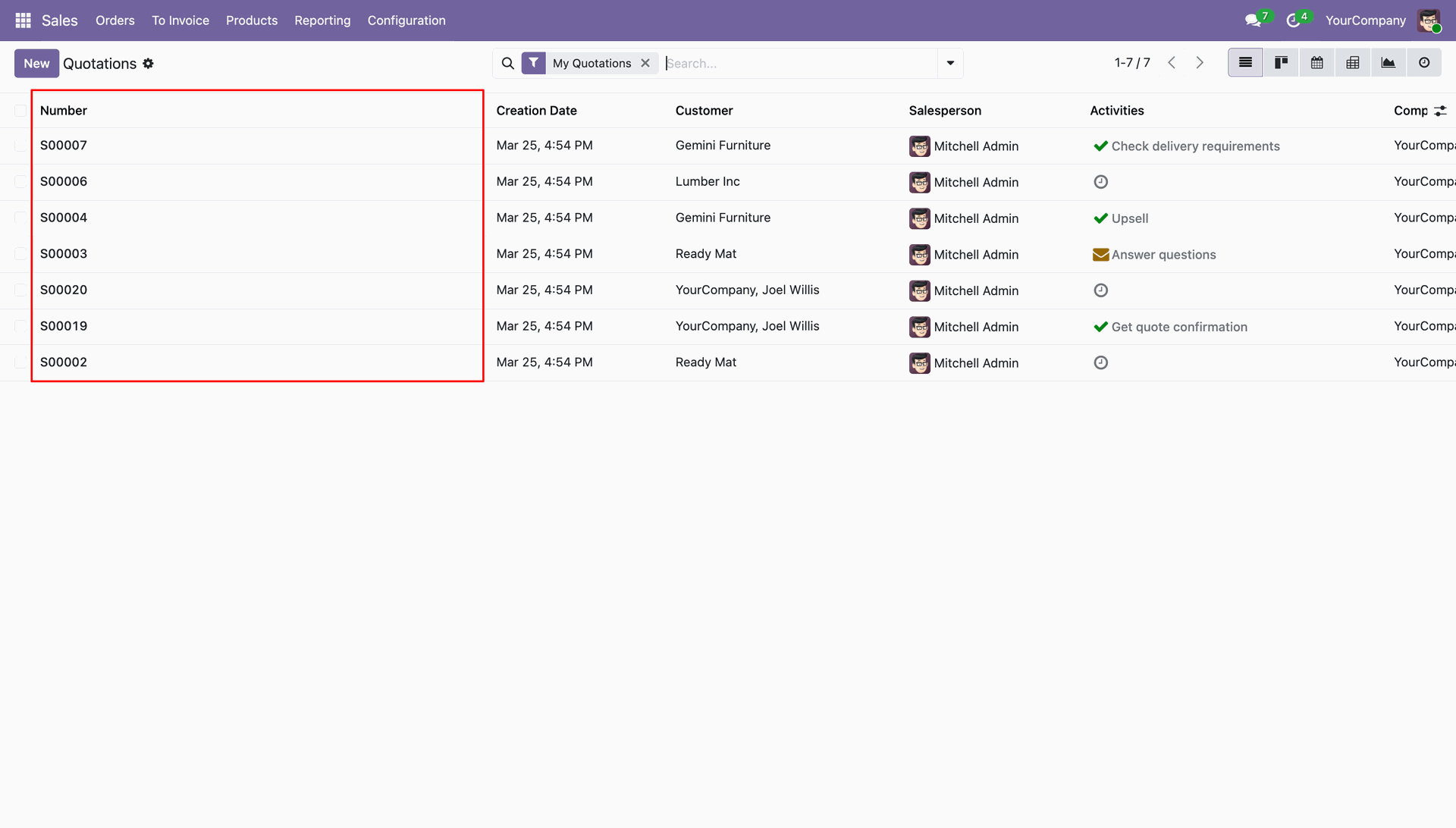Switch to Kanban view
The height and width of the screenshot is (828, 1456).
[1281, 63]
